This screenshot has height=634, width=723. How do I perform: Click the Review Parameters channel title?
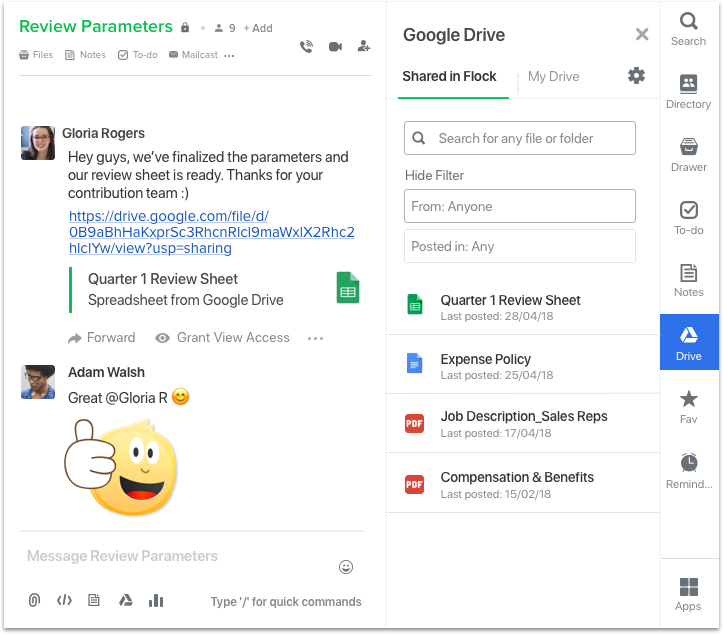point(96,26)
